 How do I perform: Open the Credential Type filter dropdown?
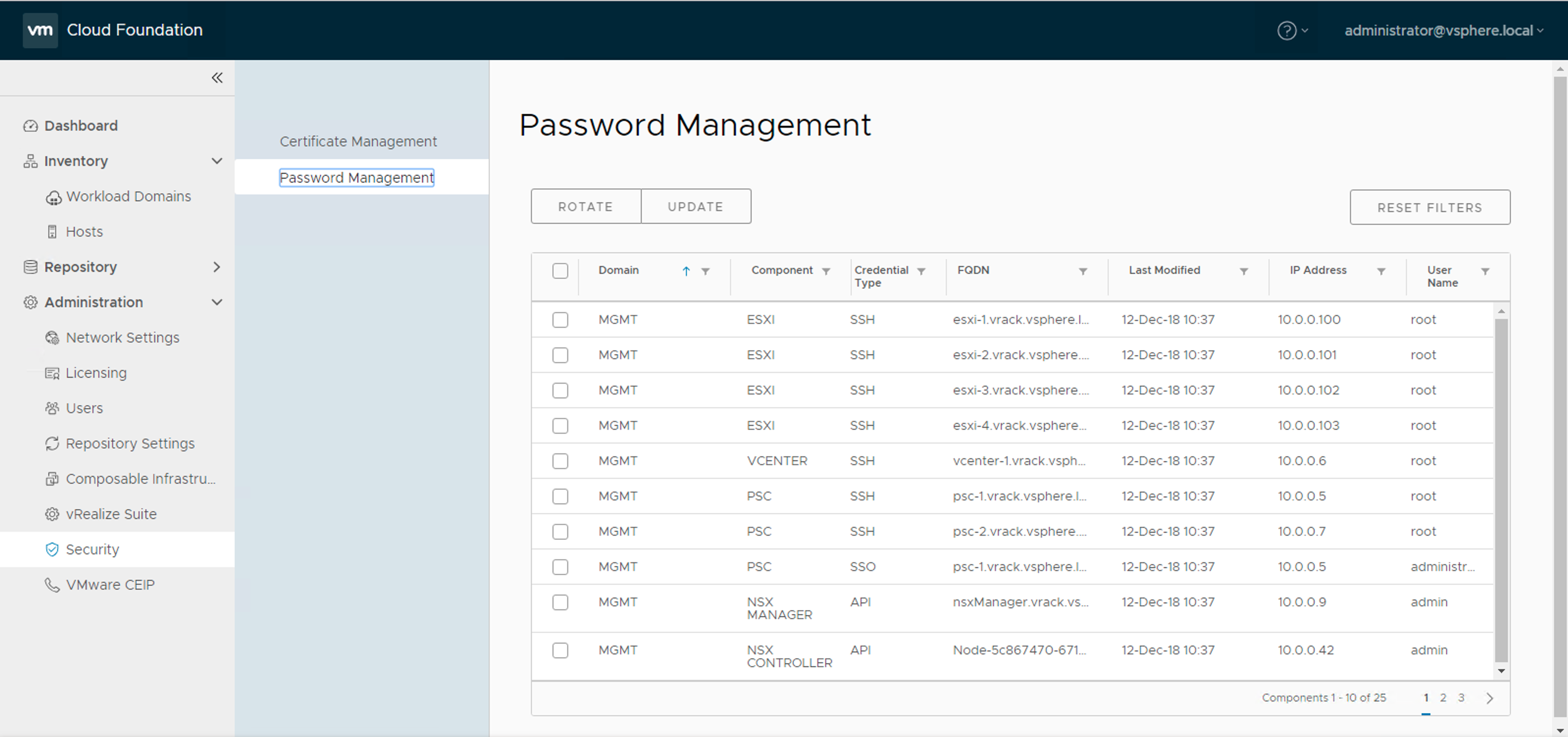[x=921, y=271]
